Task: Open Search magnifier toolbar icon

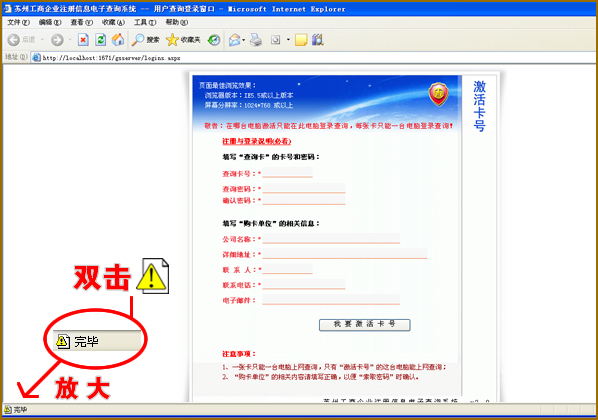Action: (138, 40)
